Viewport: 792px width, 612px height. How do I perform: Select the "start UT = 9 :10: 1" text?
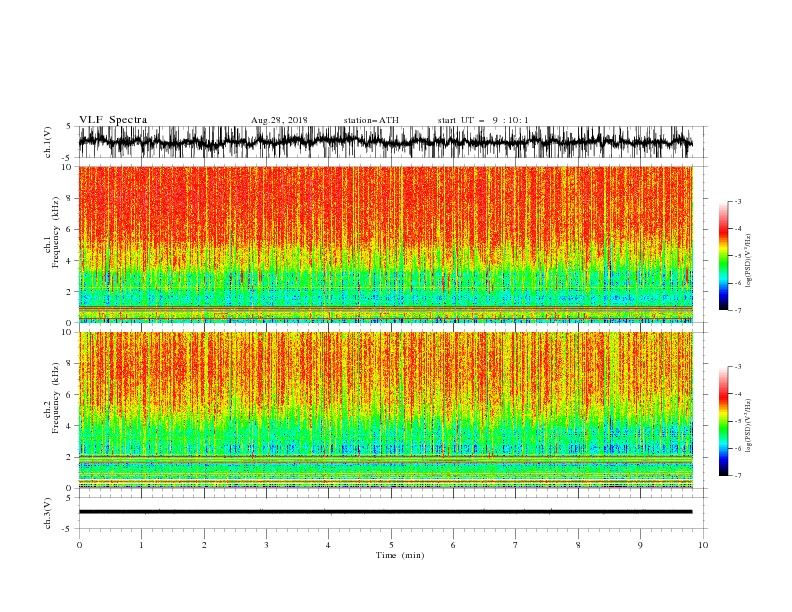[x=483, y=120]
